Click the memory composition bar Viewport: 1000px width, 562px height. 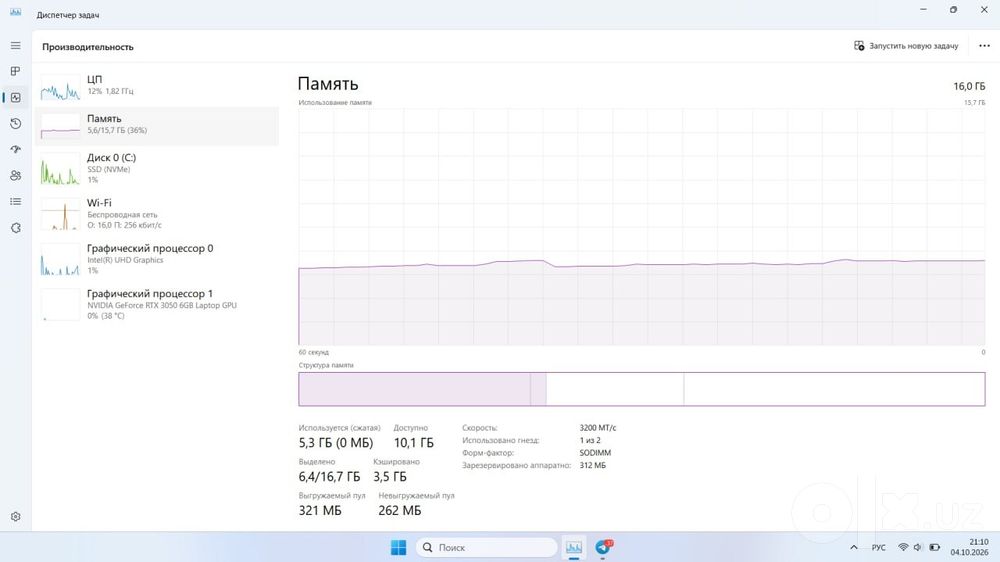[642, 389]
